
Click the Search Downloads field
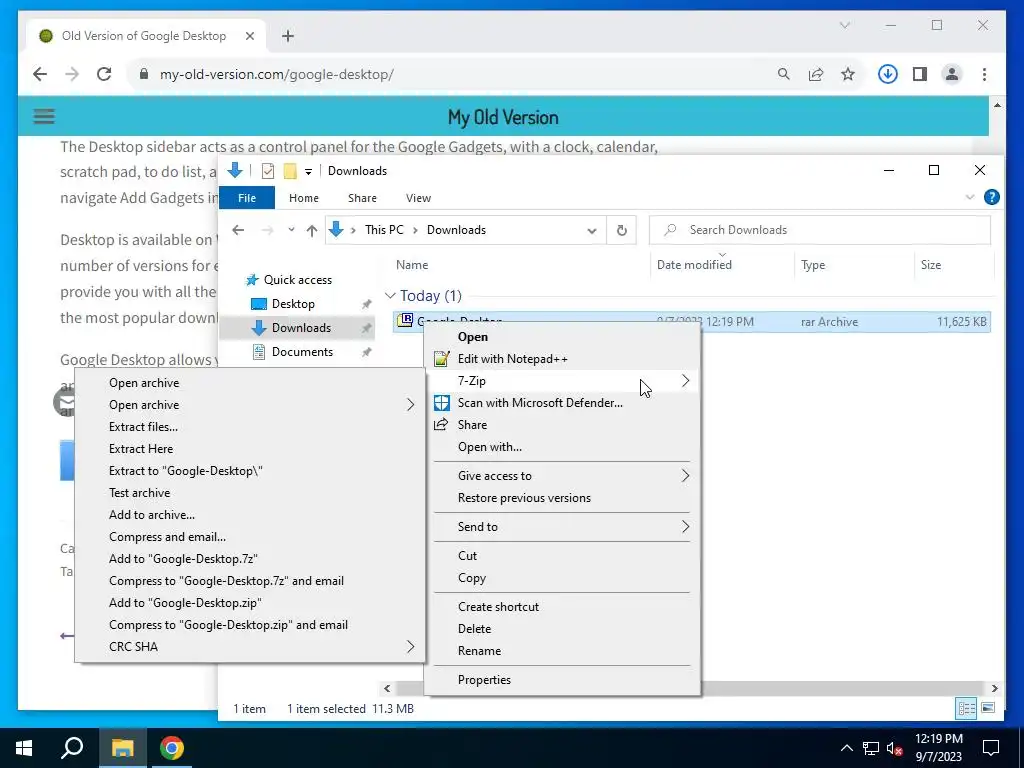pyautogui.click(x=820, y=230)
